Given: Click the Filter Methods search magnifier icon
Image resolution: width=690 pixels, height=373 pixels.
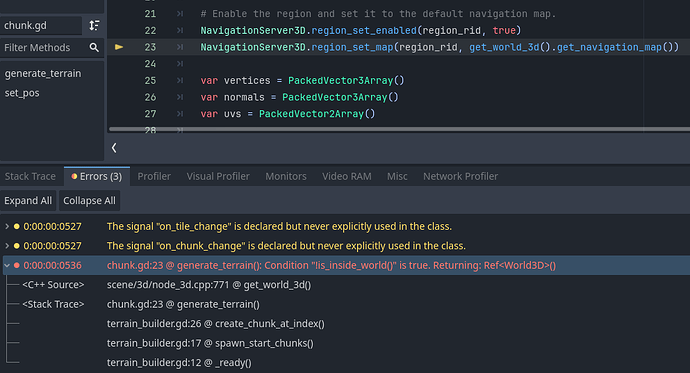Looking at the screenshot, I should coord(94,48).
